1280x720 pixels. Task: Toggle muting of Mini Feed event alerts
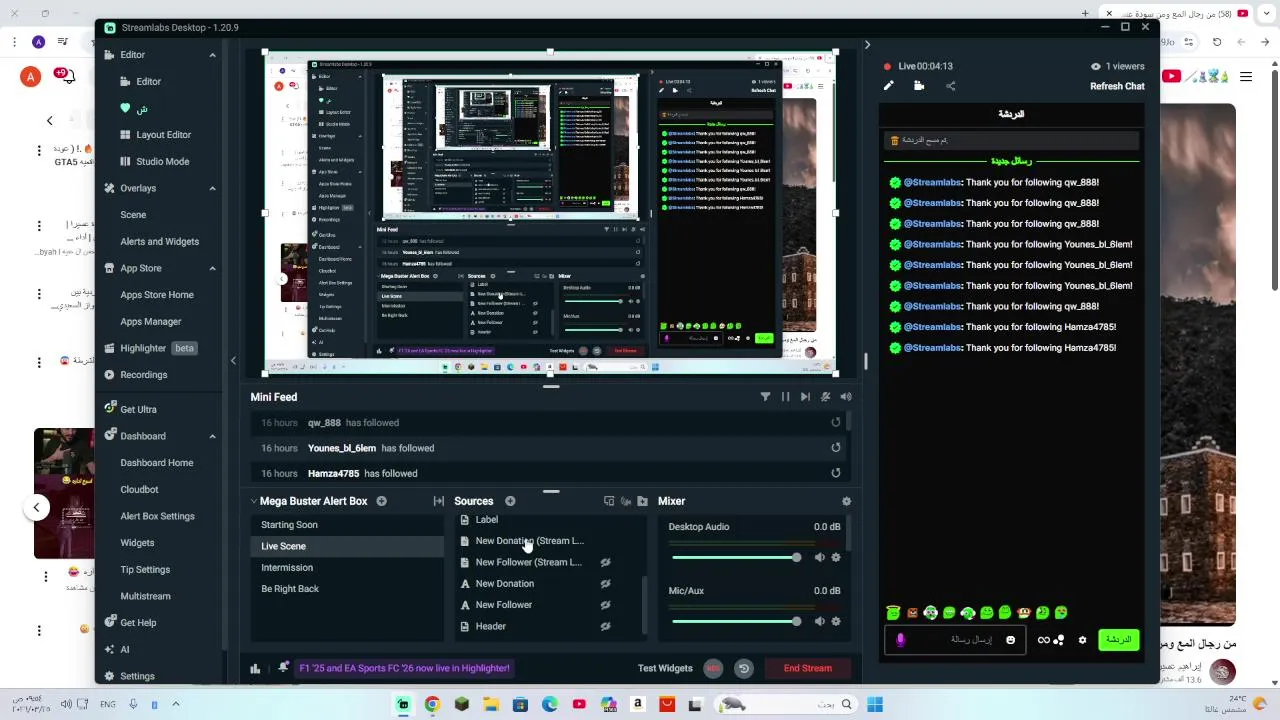pos(826,397)
